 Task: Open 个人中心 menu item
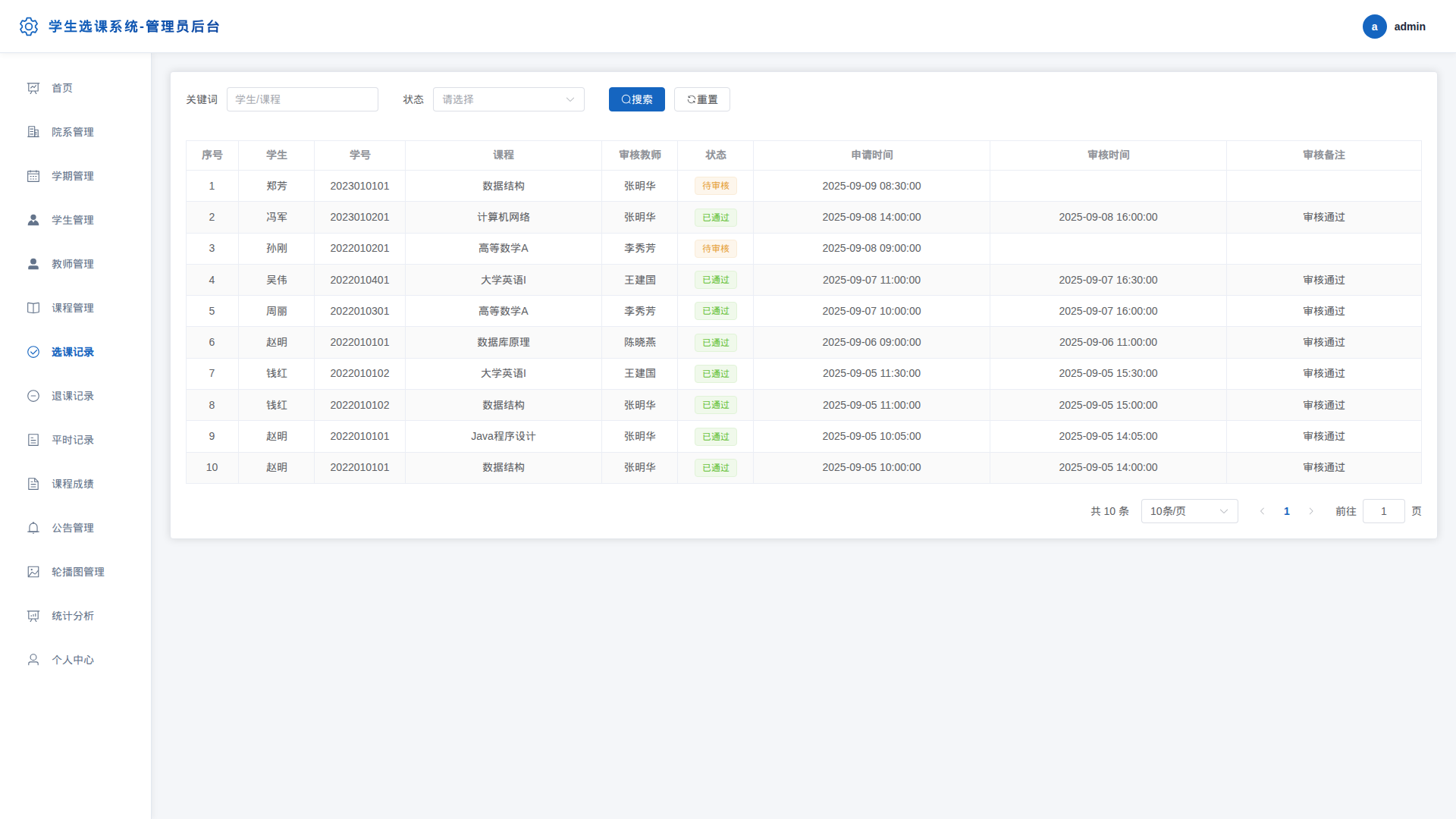[x=76, y=660]
